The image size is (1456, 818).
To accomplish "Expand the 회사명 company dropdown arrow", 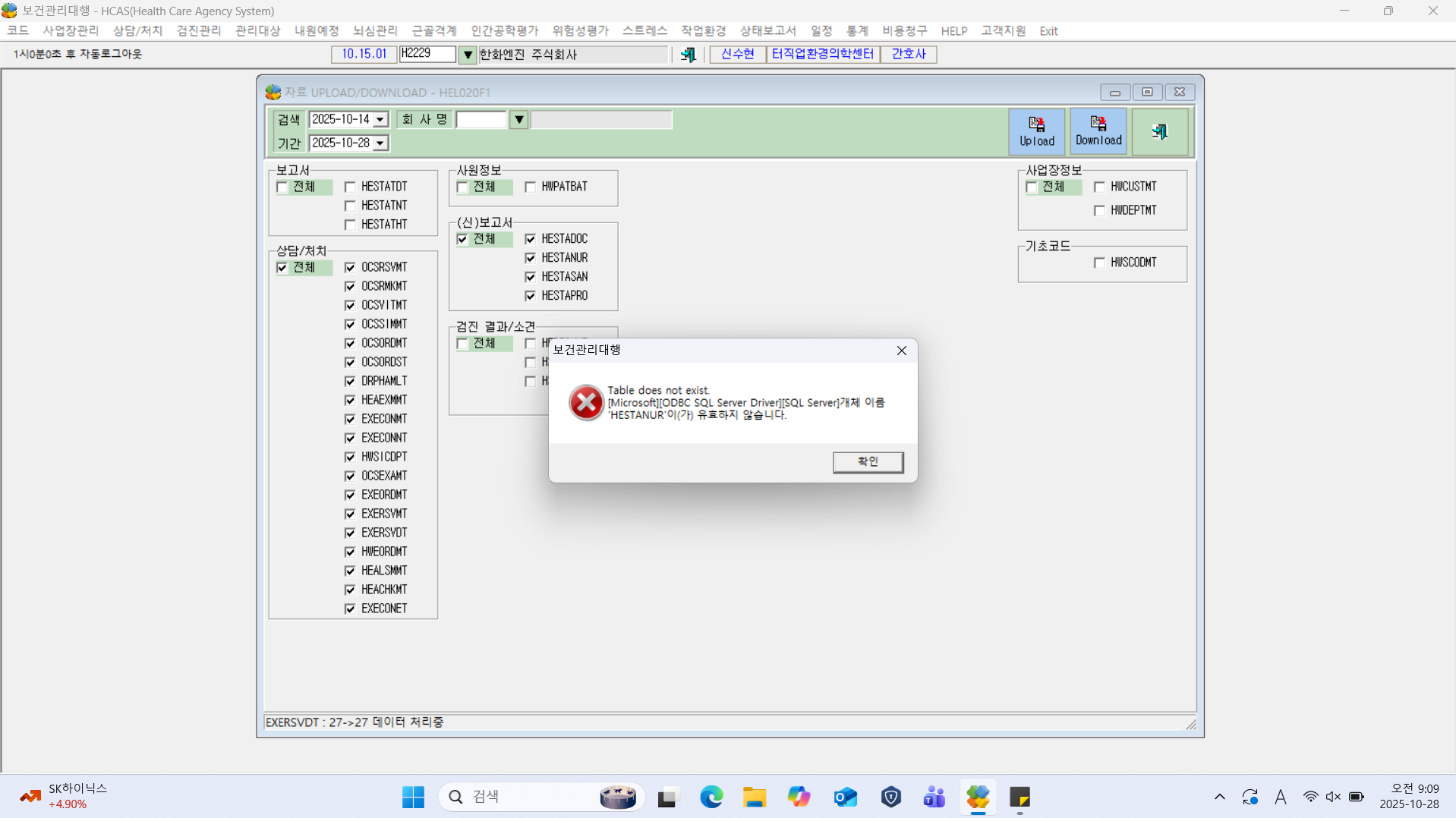I will pyautogui.click(x=518, y=119).
